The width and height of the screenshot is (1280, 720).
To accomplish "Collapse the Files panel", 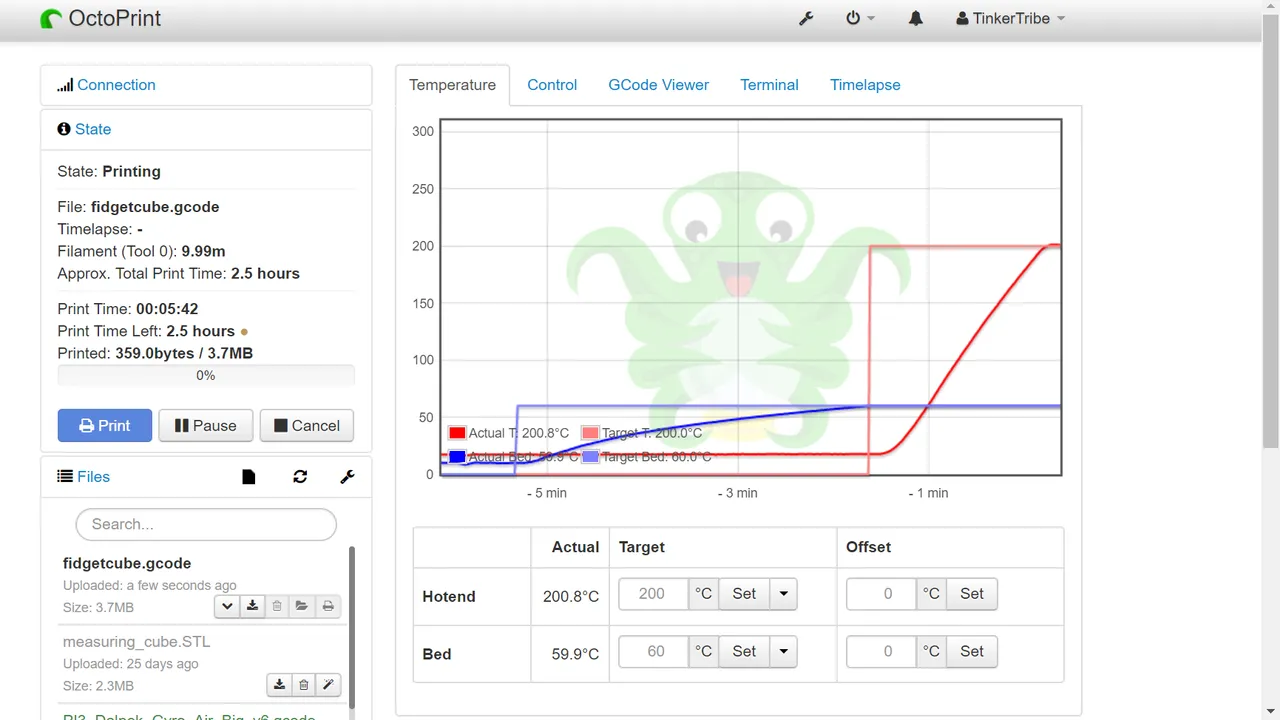I will [x=93, y=477].
